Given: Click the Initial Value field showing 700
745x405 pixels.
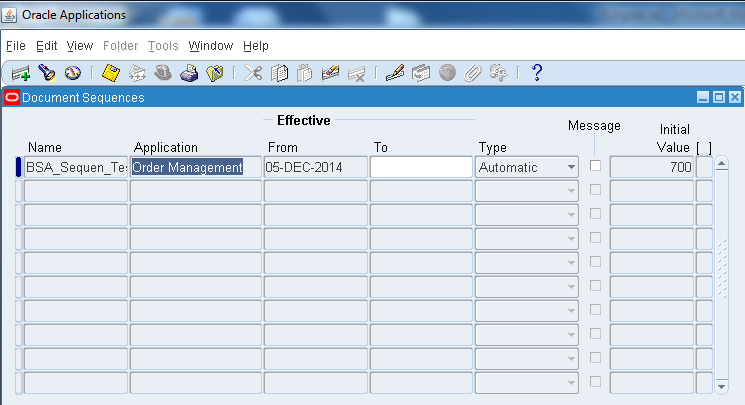Looking at the screenshot, I should [x=651, y=167].
